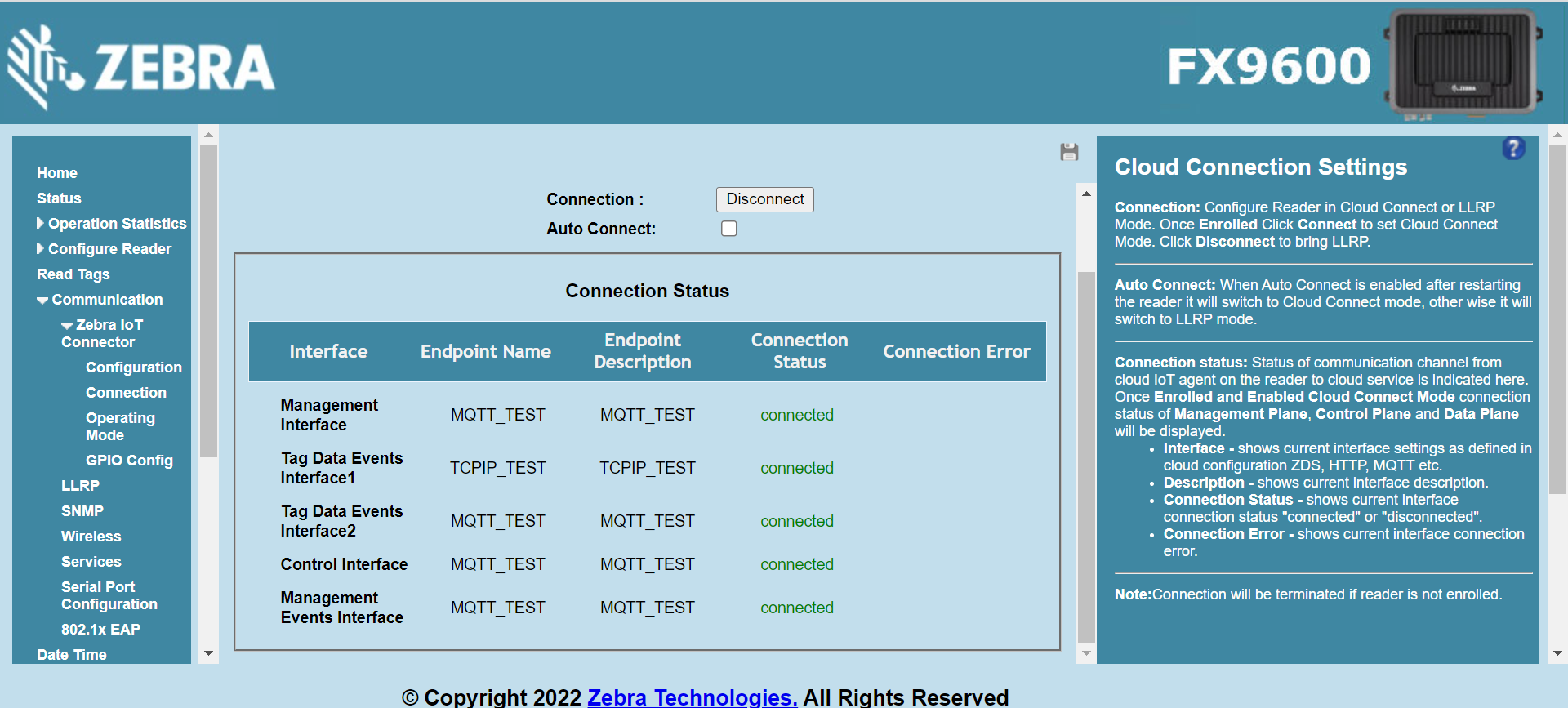Click the Management Events Interface label
1568x708 pixels.
(341, 608)
